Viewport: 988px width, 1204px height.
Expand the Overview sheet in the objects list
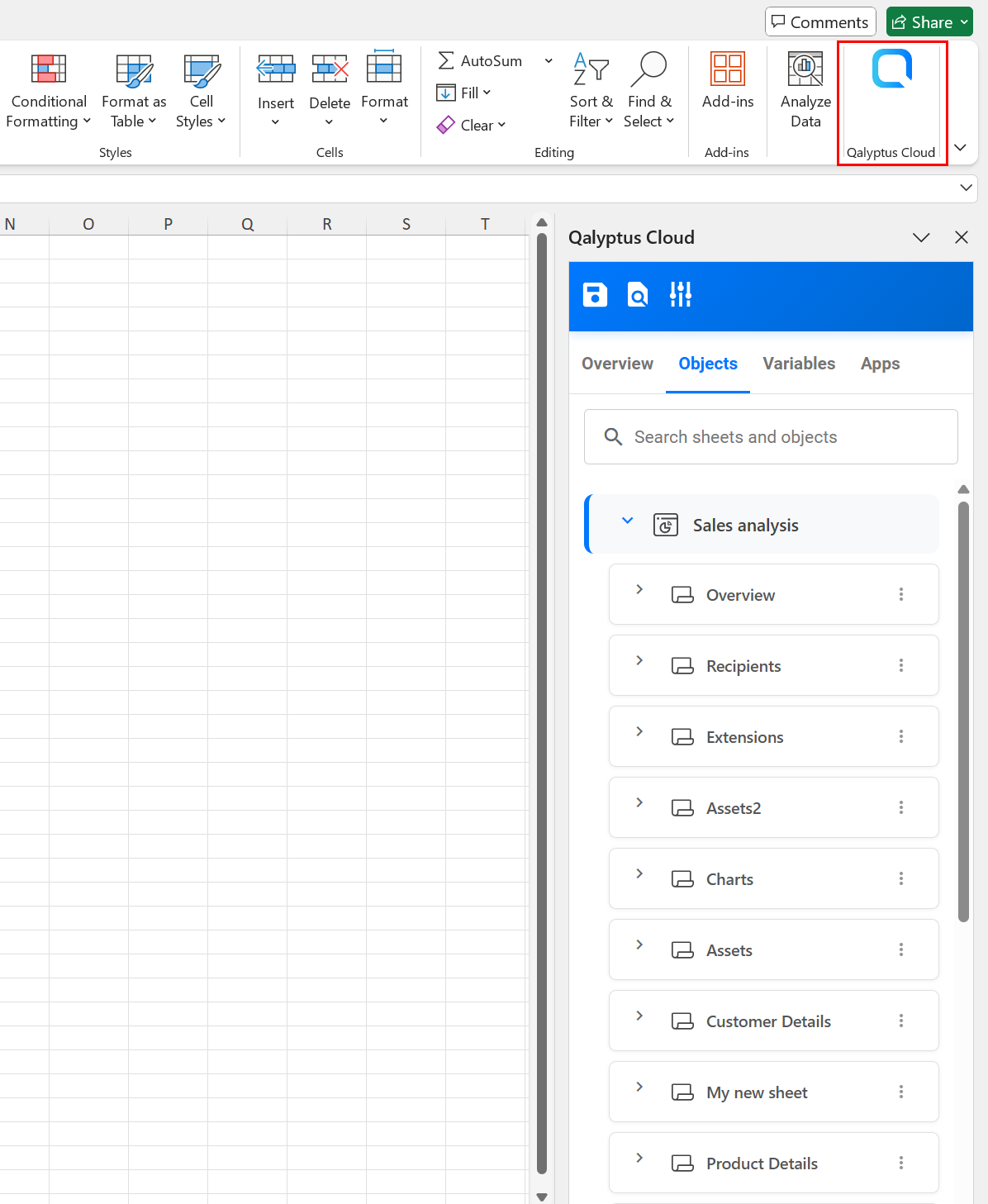639,589
